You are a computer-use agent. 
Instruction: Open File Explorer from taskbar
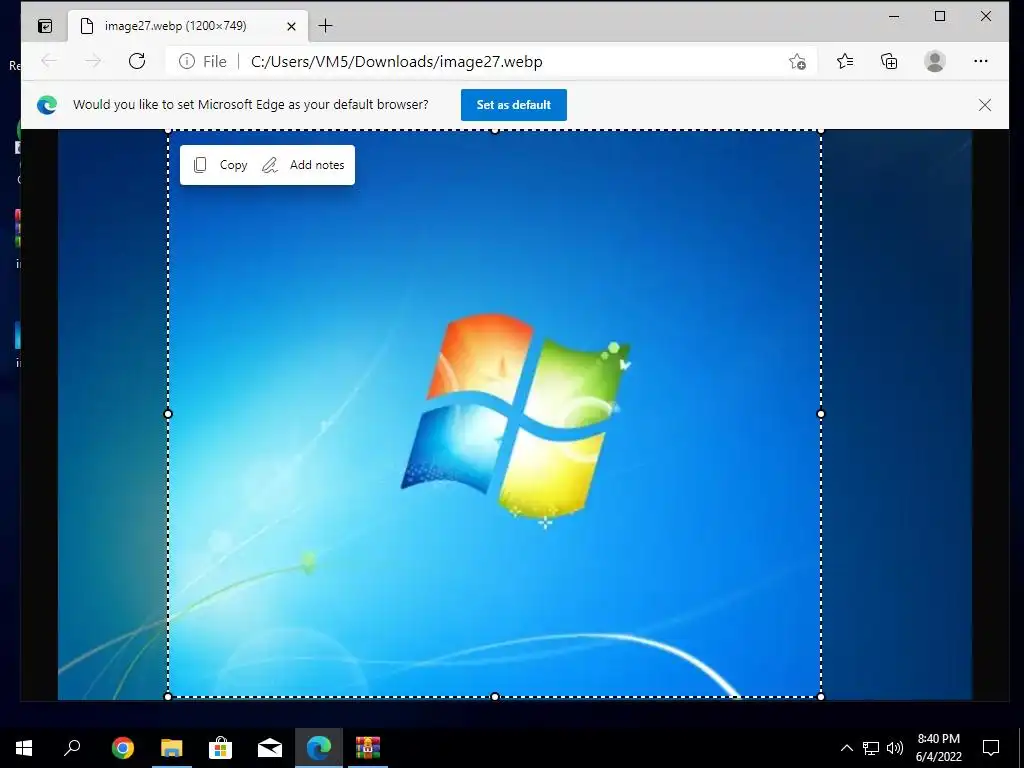coord(172,748)
